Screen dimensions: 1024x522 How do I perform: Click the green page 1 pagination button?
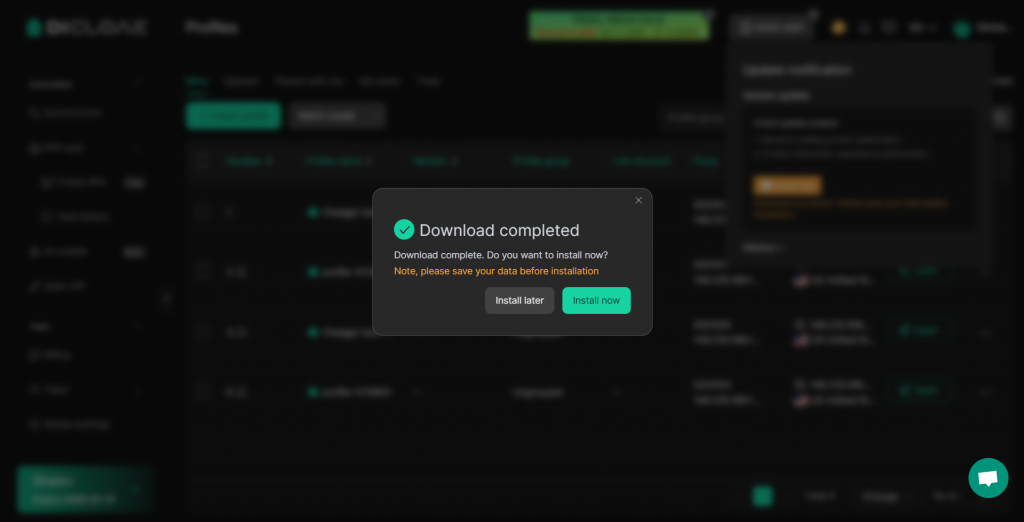pyautogui.click(x=763, y=496)
